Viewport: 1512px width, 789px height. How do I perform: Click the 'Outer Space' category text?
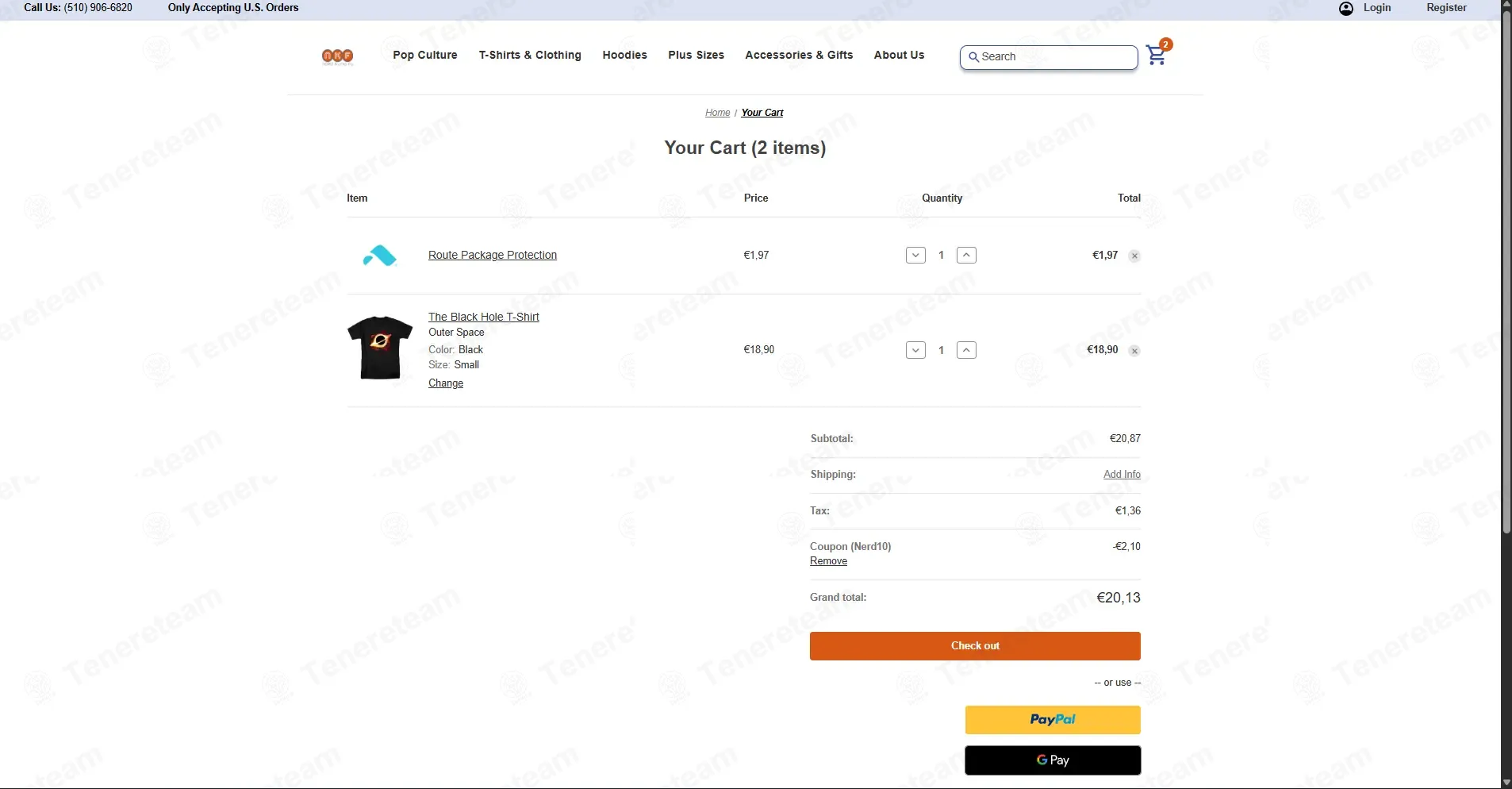[x=456, y=333]
